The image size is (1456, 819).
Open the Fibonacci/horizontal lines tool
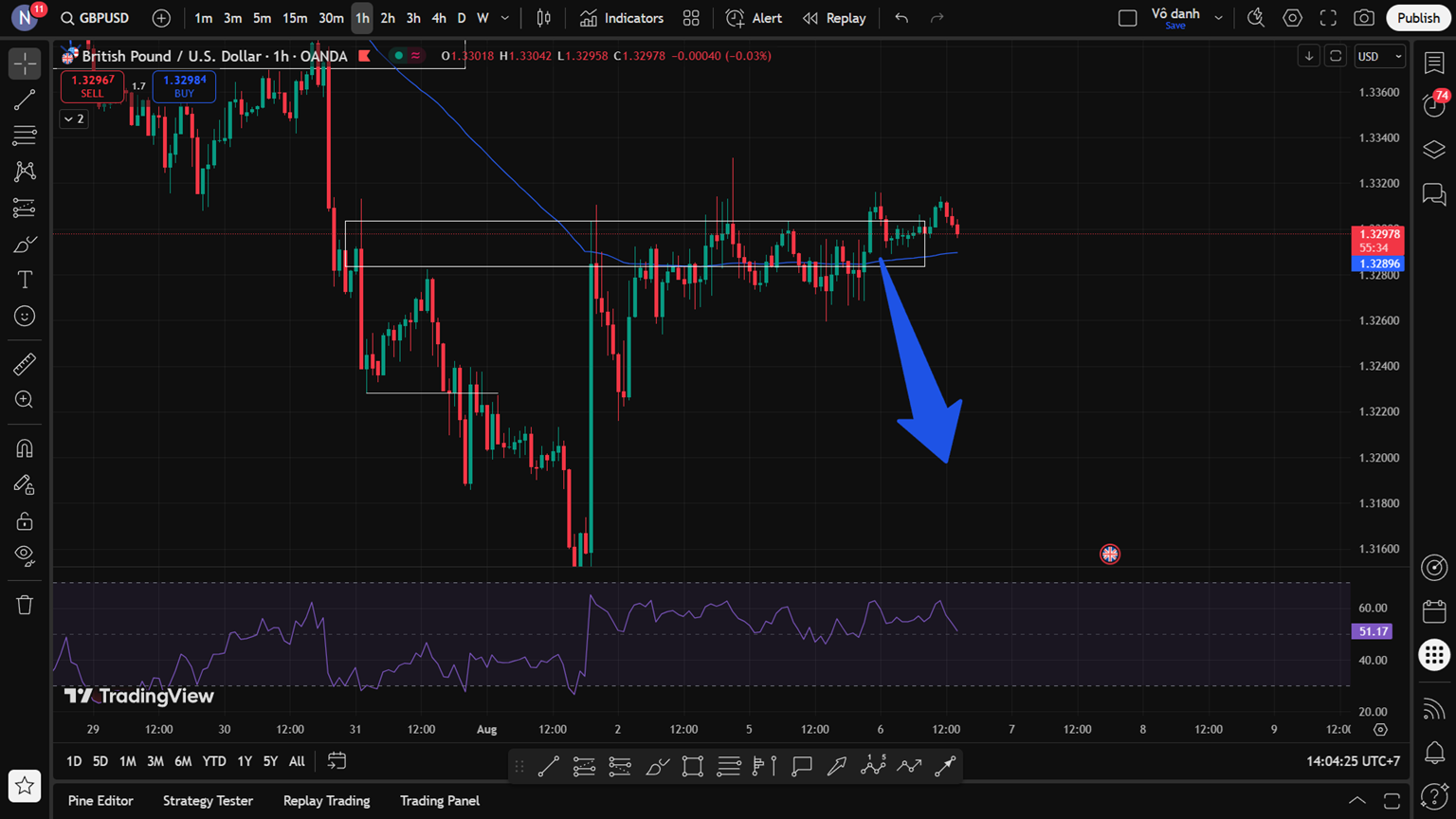25,136
